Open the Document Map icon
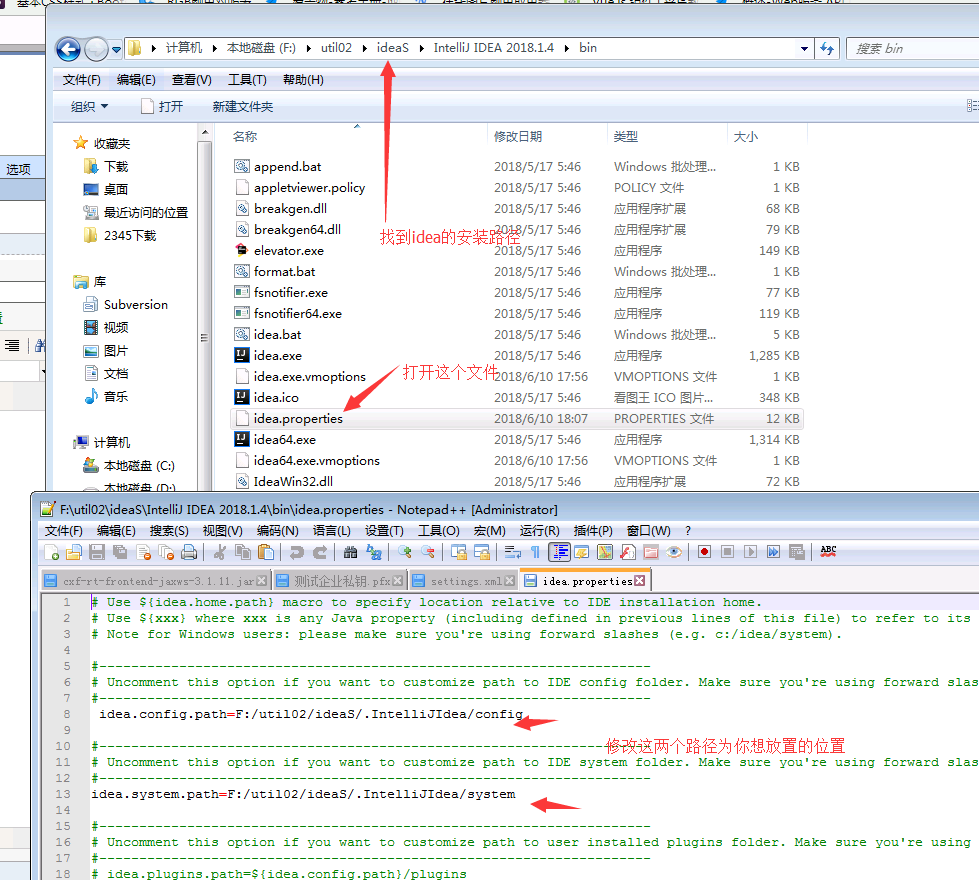 pyautogui.click(x=604, y=552)
